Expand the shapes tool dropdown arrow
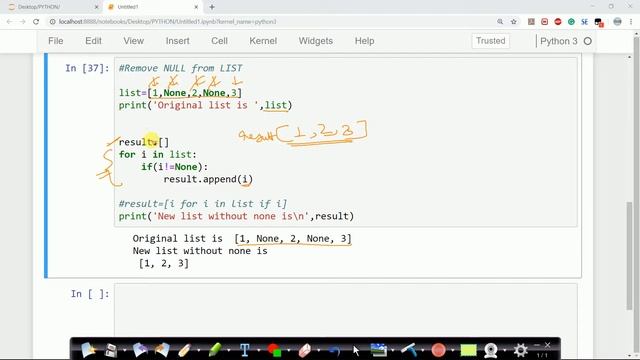 (x=289, y=351)
